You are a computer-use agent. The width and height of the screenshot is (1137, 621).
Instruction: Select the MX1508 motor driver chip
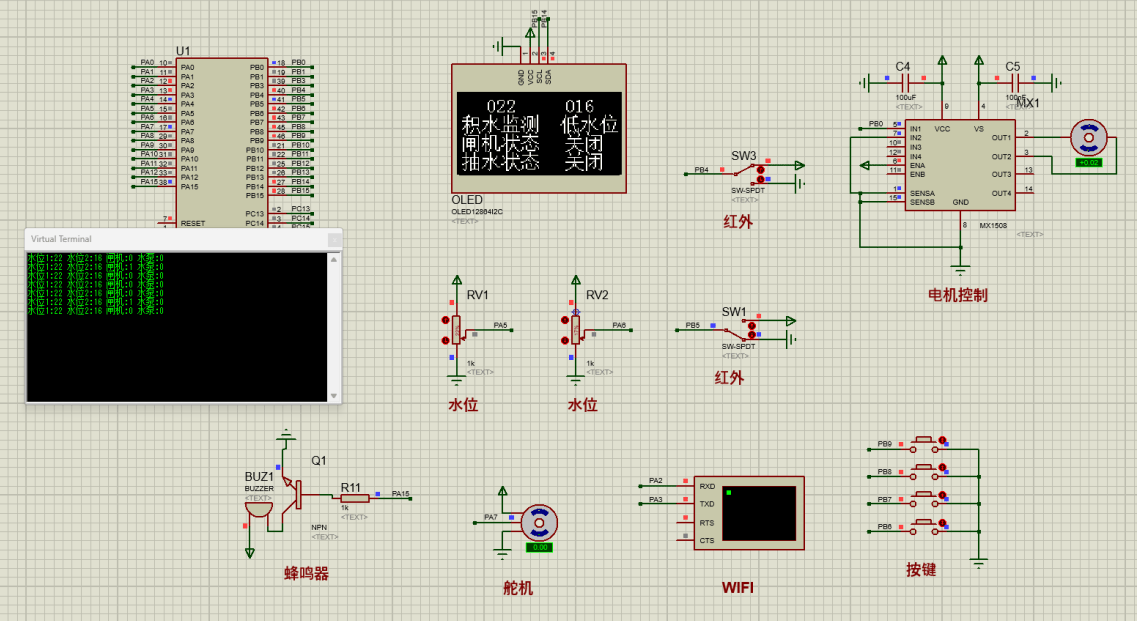(959, 165)
